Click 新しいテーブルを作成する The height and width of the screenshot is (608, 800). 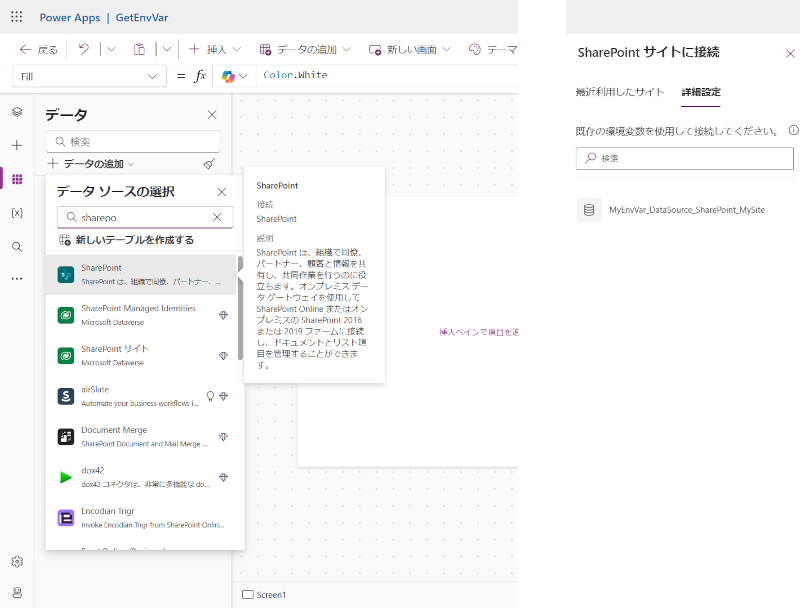pos(126,240)
